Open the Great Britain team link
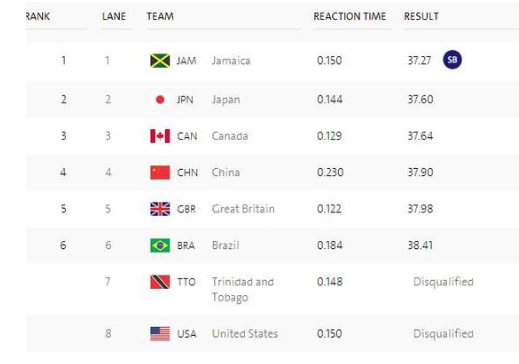The height and width of the screenshot is (364, 519). [x=243, y=209]
